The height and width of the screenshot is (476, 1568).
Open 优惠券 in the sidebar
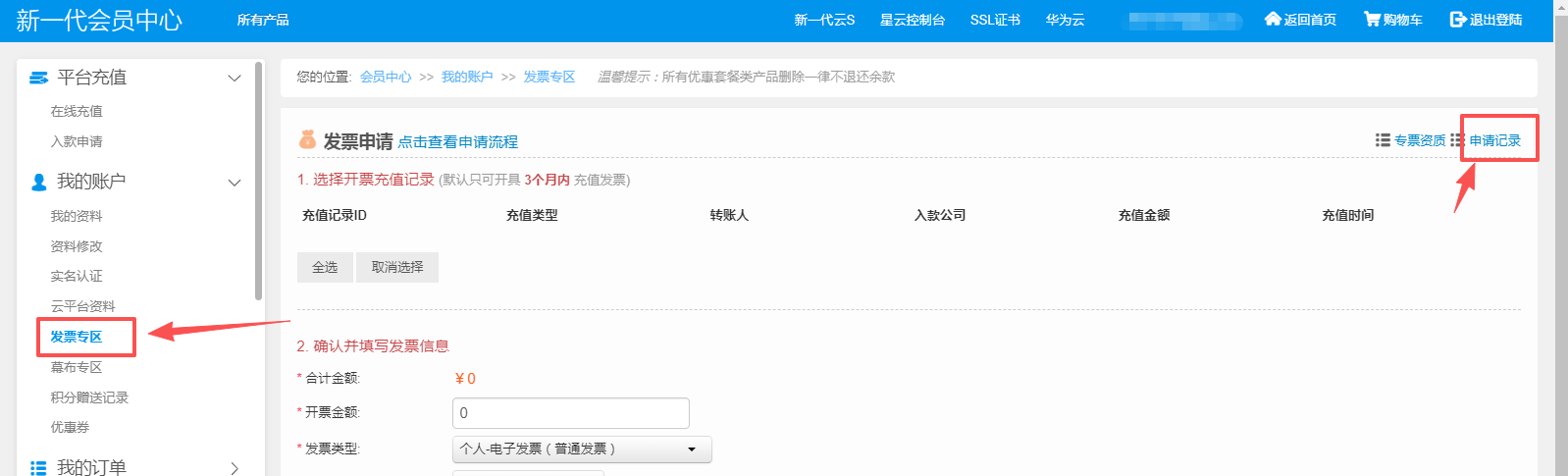click(x=70, y=427)
